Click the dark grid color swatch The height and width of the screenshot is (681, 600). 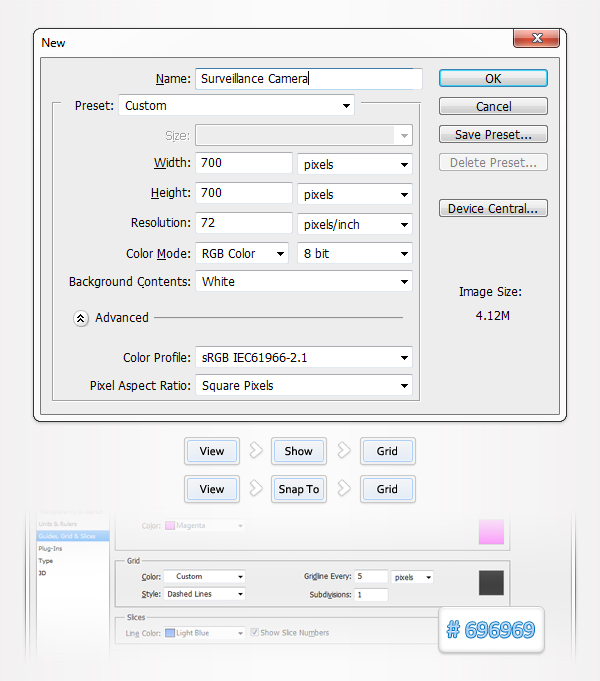click(x=492, y=584)
